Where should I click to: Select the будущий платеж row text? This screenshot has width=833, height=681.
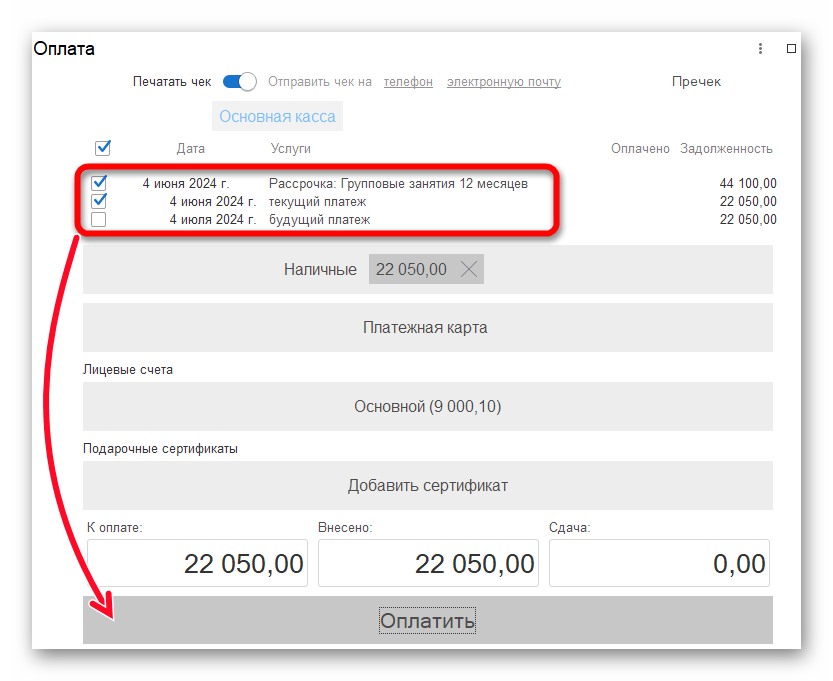319,220
